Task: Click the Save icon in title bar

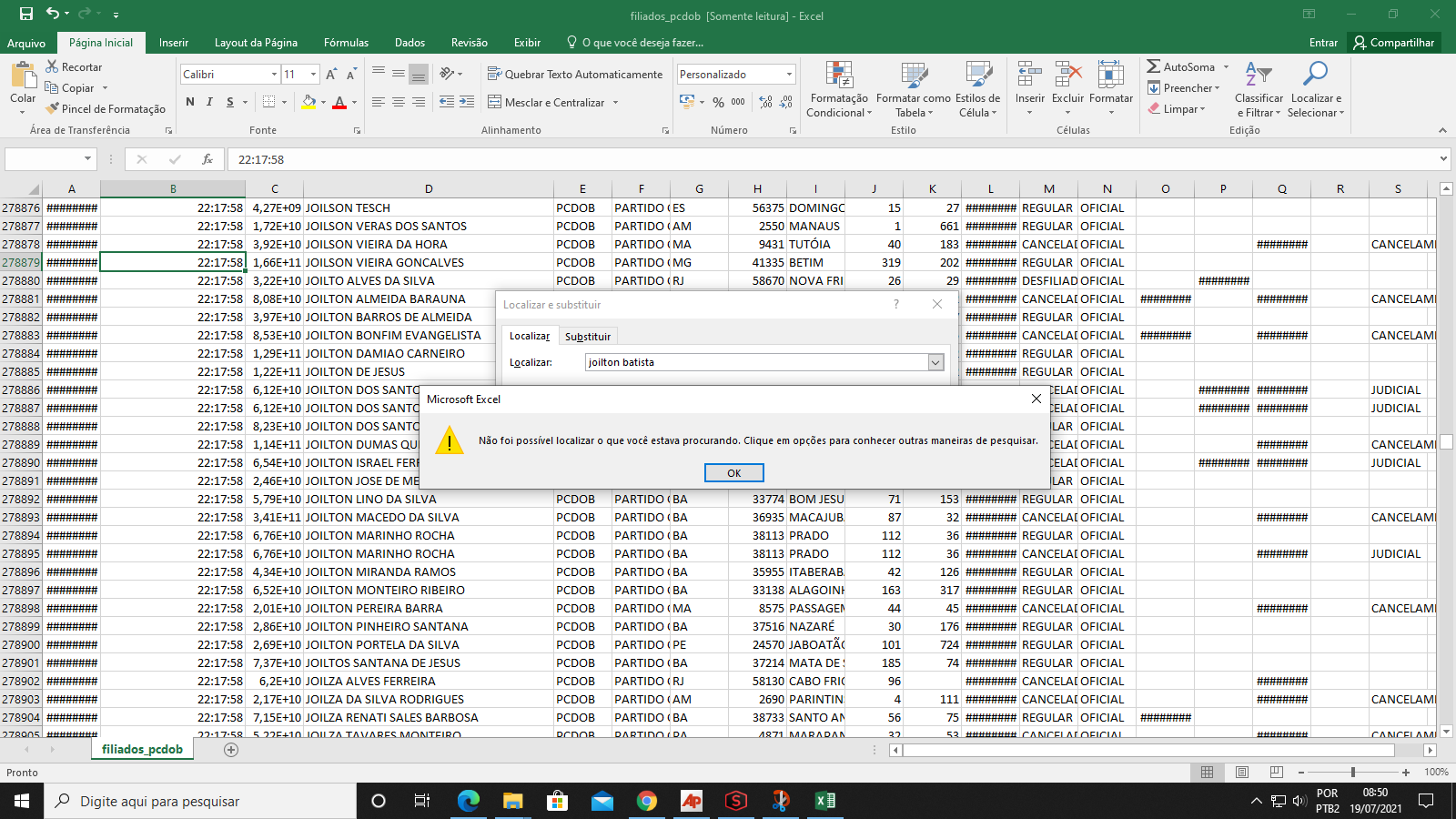Action: [x=26, y=14]
